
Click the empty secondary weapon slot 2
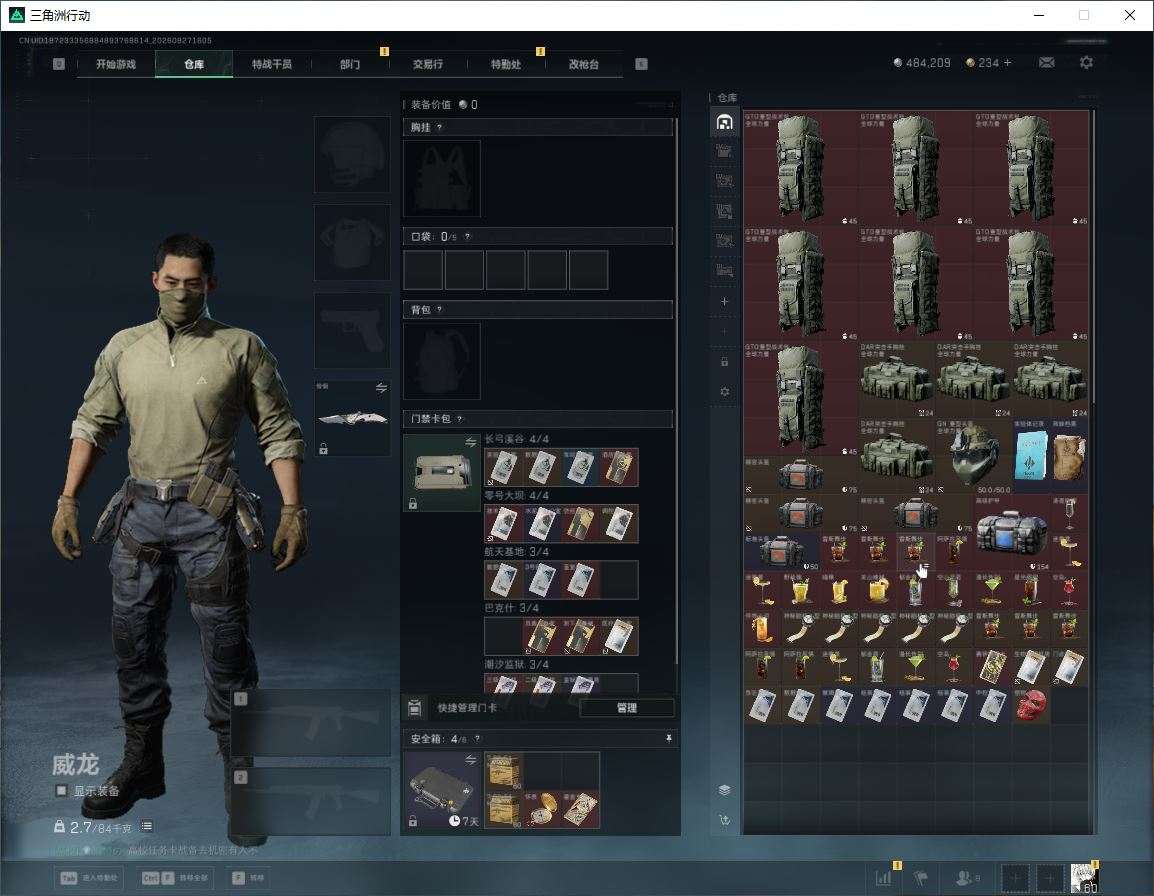(311, 801)
